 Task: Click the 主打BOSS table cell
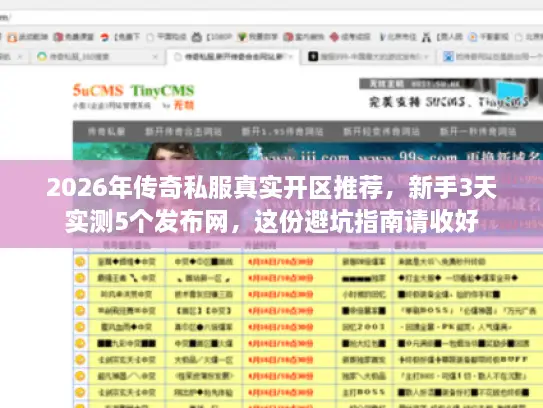364,392
